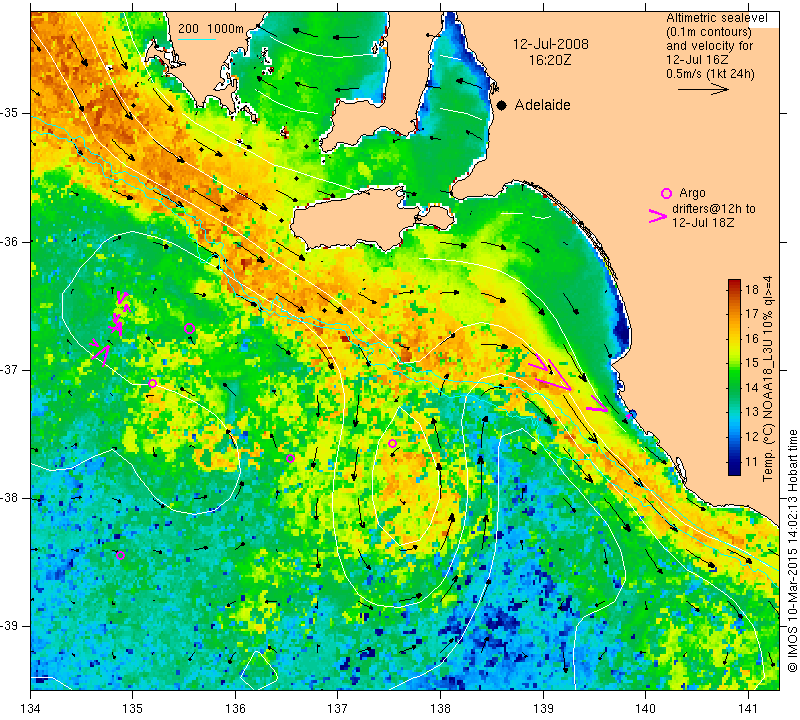Click the '200 1000m' depth contour label
Screen dimensions: 800x720
click(211, 29)
